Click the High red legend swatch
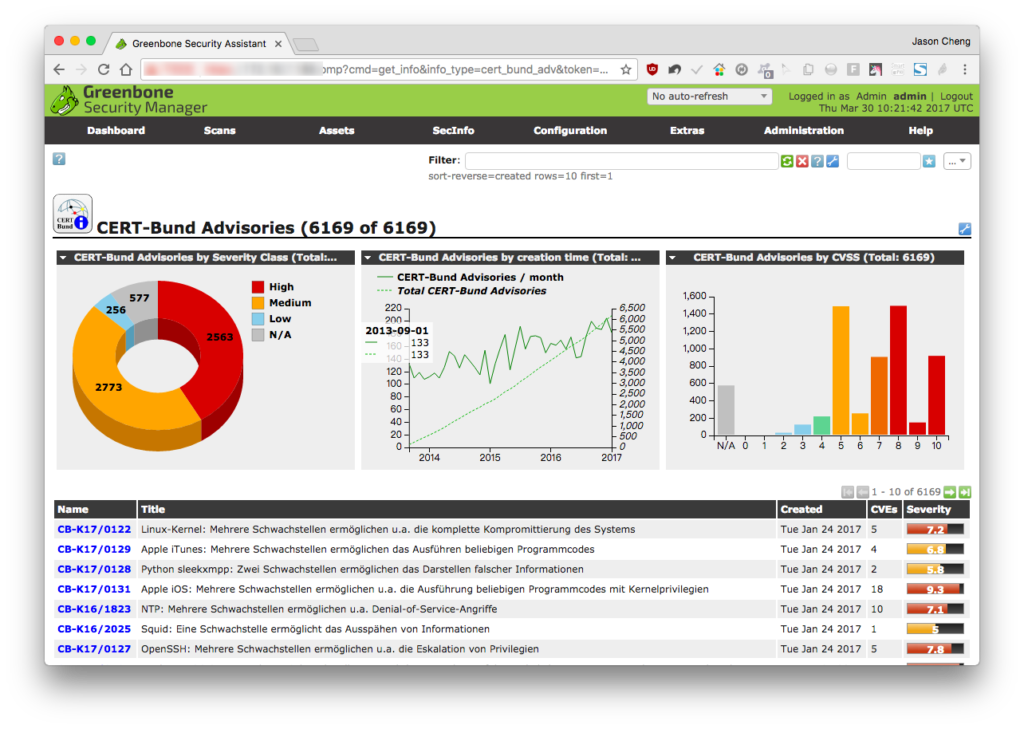The height and width of the screenshot is (729, 1024). [258, 287]
